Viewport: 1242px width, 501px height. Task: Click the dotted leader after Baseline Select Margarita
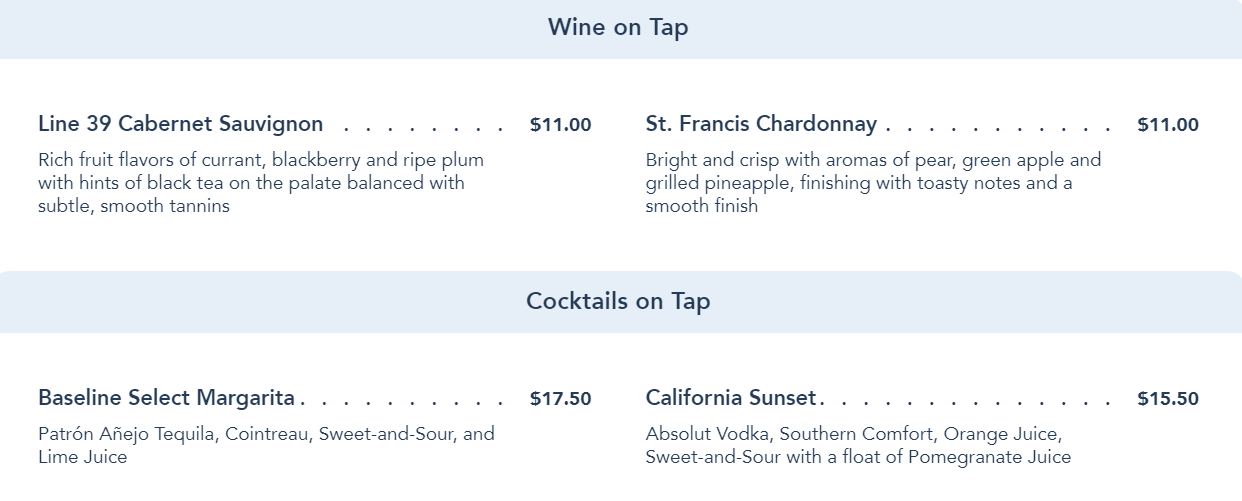tap(404, 402)
